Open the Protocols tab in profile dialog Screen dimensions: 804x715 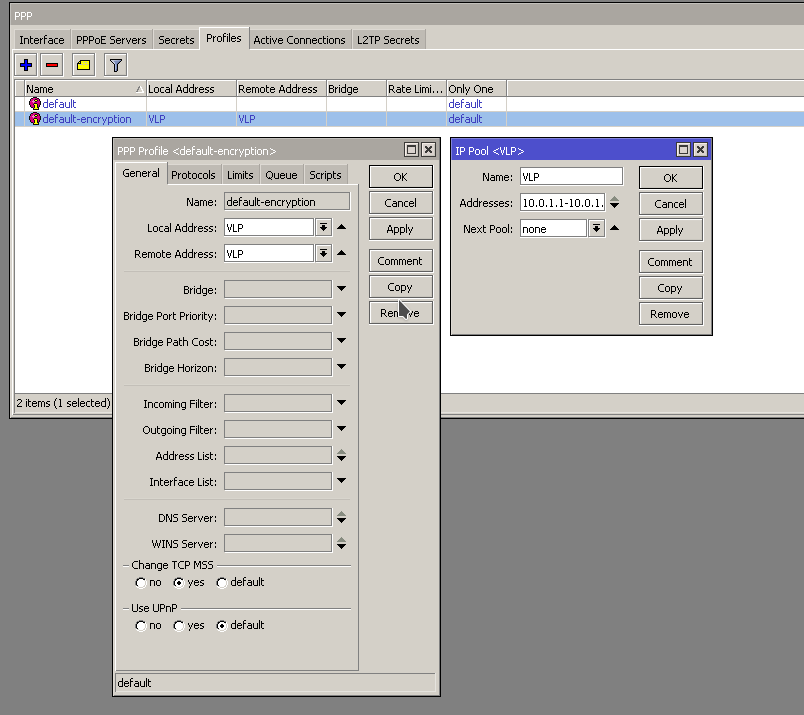[x=193, y=175]
